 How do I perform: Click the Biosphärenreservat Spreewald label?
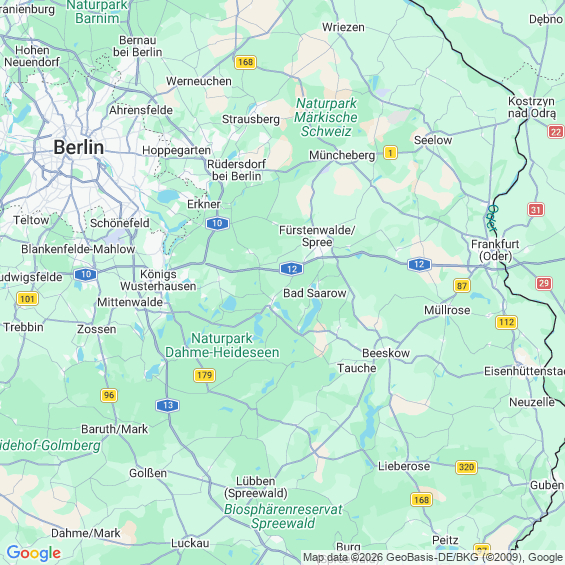point(283,516)
